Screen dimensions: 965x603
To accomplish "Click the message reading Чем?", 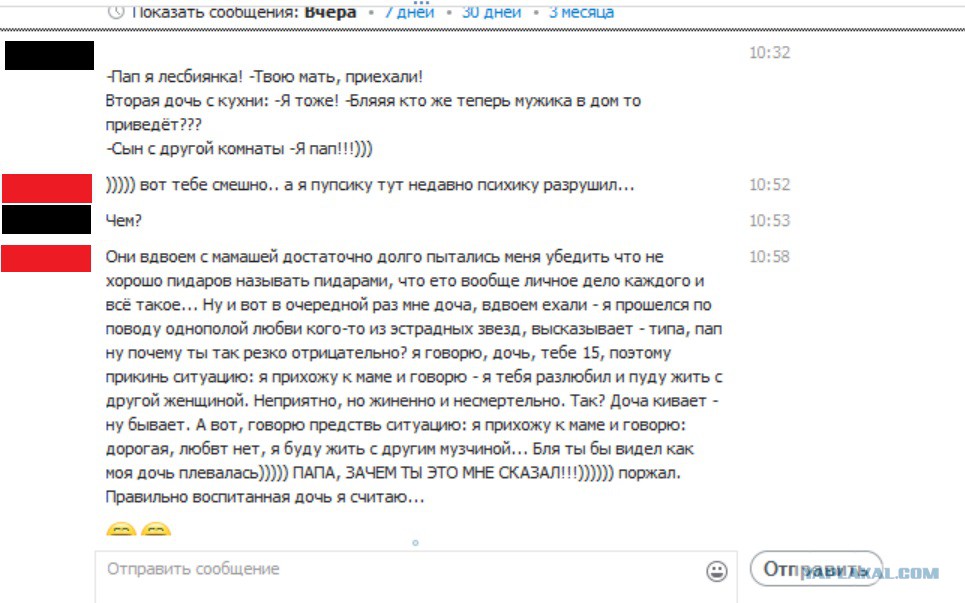I will (121, 221).
